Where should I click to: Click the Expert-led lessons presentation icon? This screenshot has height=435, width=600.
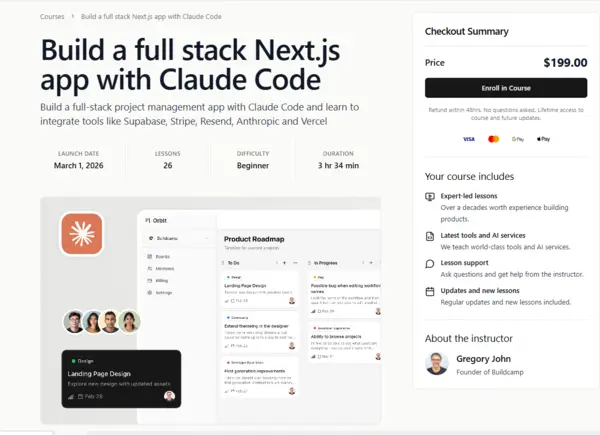[430, 197]
